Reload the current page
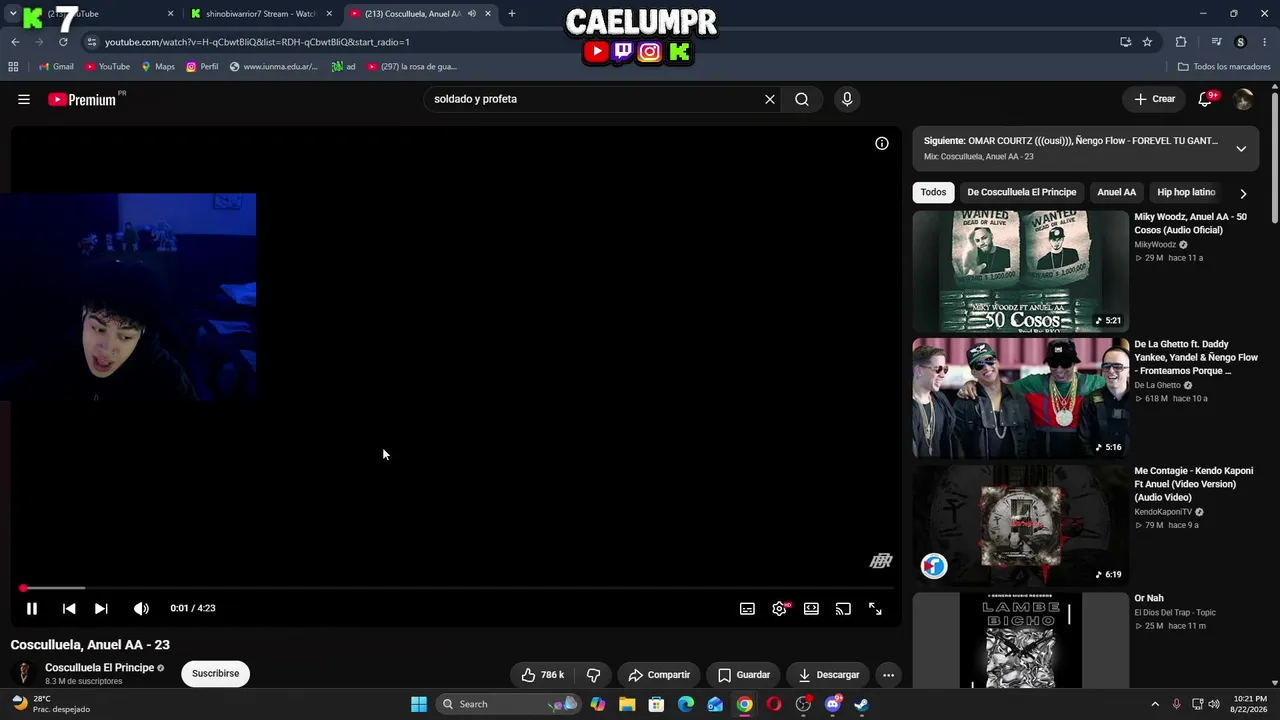Screen dimensions: 1280x720 point(63,42)
